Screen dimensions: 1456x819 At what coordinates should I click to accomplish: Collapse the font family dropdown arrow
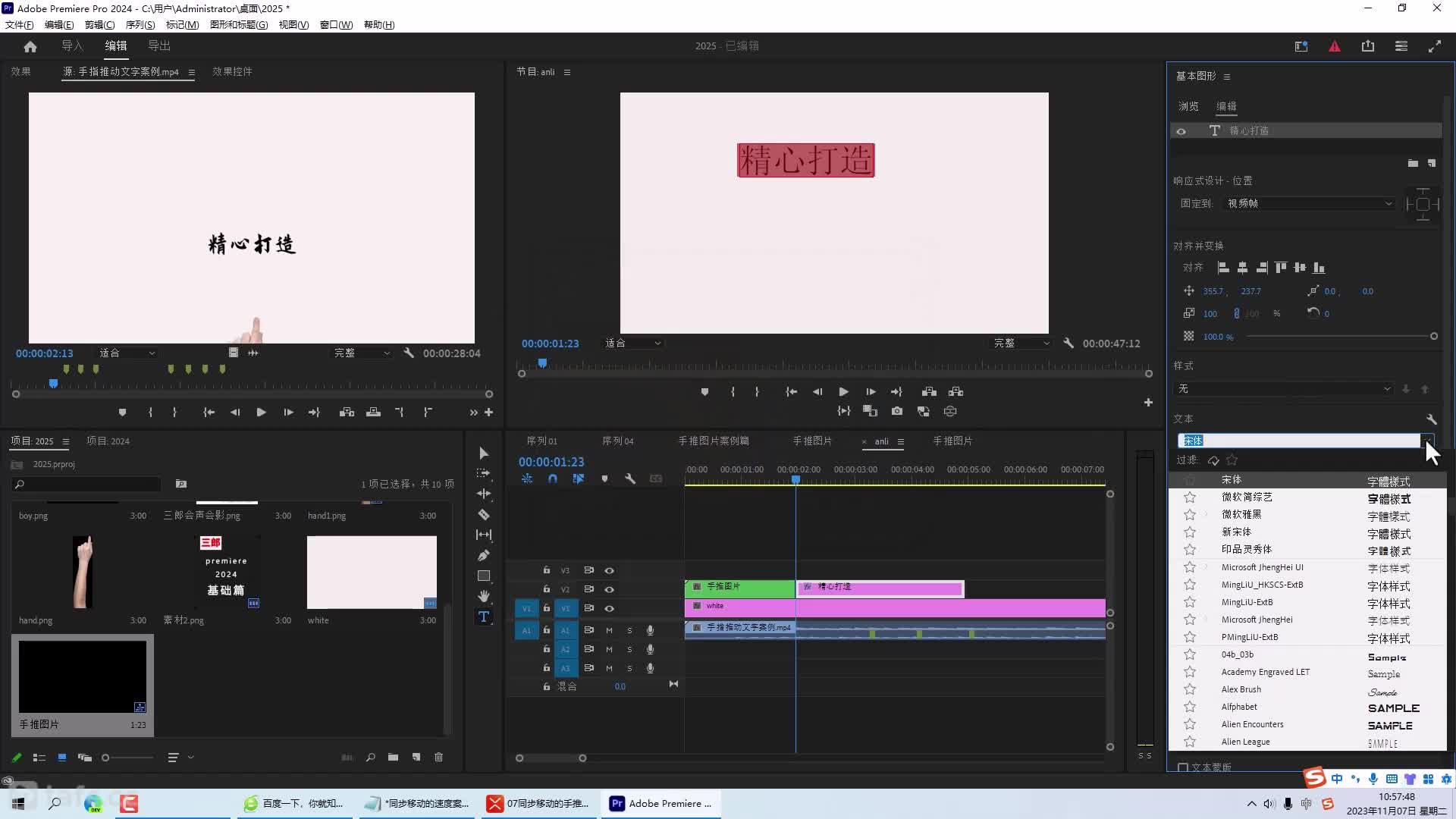1427,441
